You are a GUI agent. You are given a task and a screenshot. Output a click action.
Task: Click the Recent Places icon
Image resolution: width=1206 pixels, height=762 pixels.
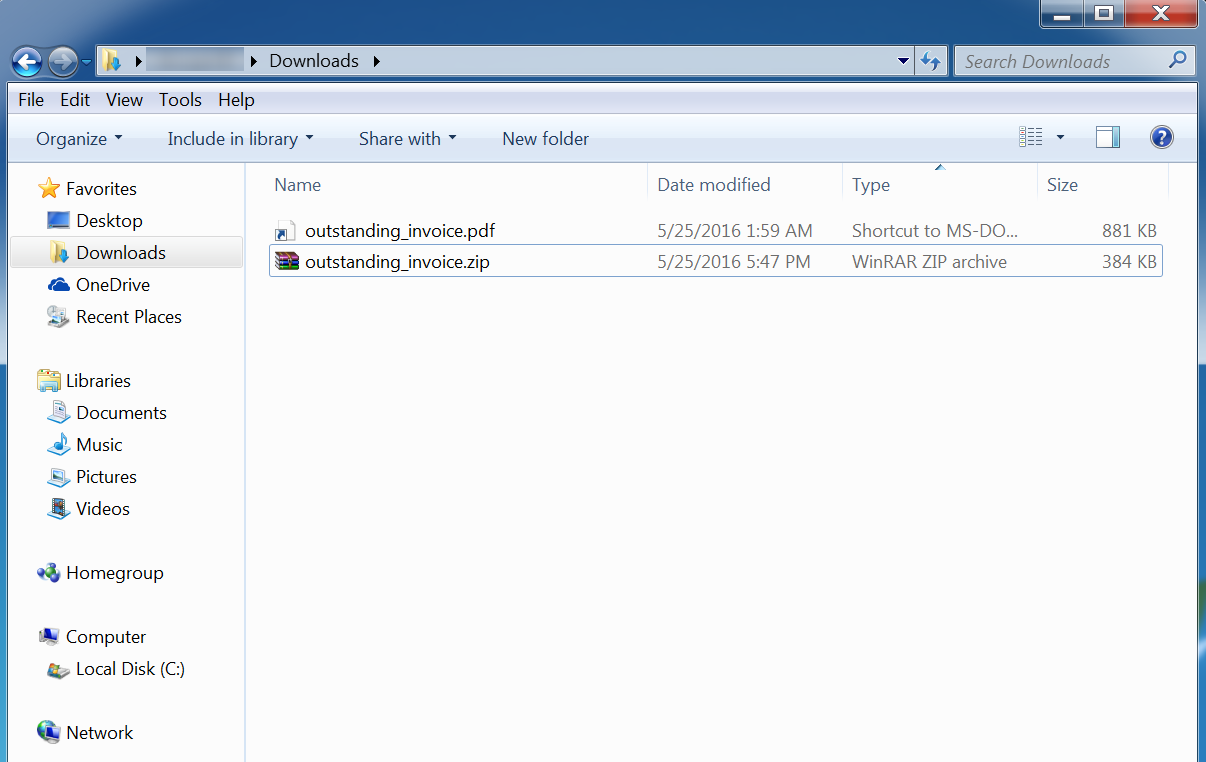[57, 317]
